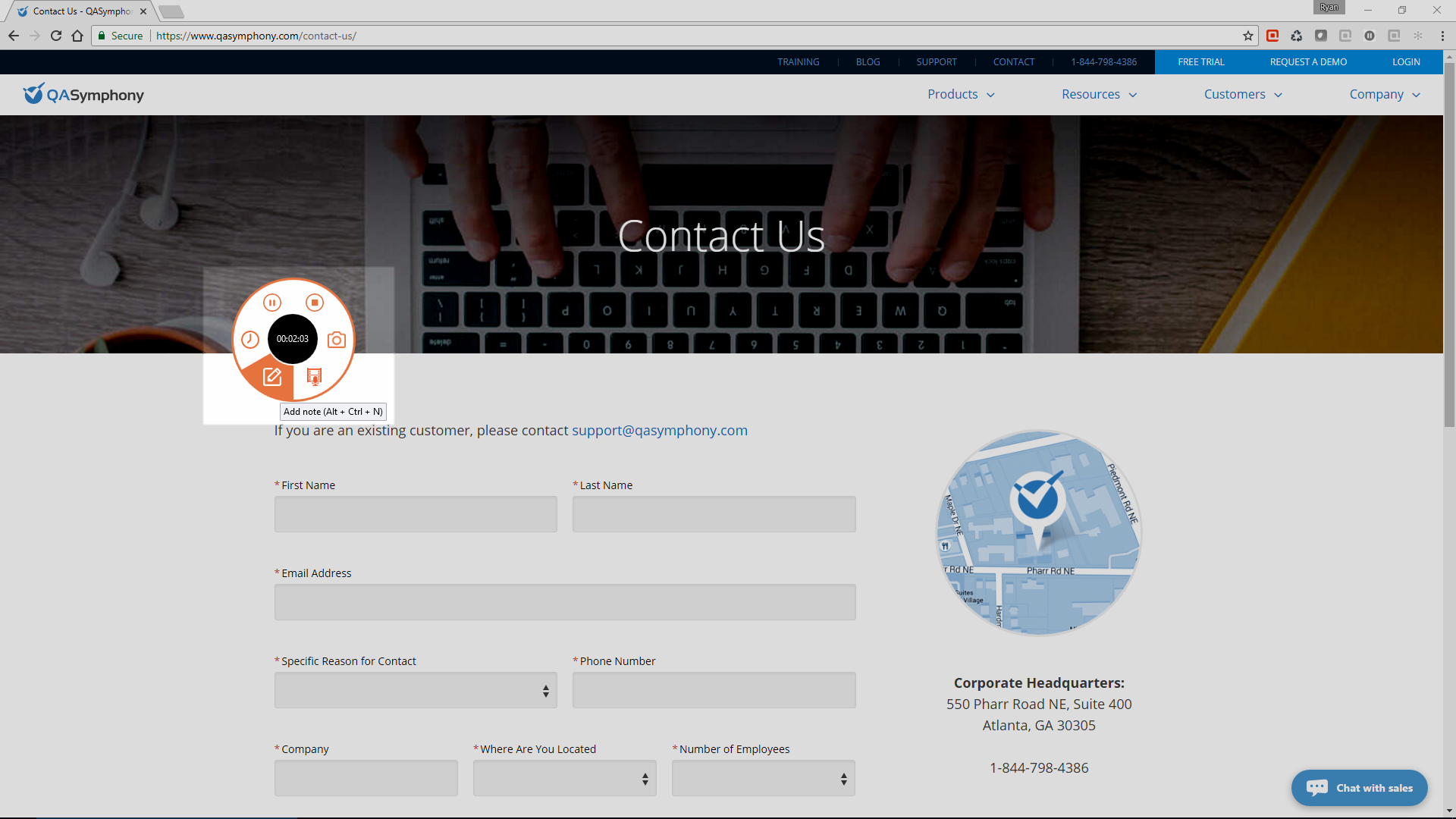The height and width of the screenshot is (819, 1456).
Task: Go to browser home page icon
Action: pyautogui.click(x=77, y=36)
